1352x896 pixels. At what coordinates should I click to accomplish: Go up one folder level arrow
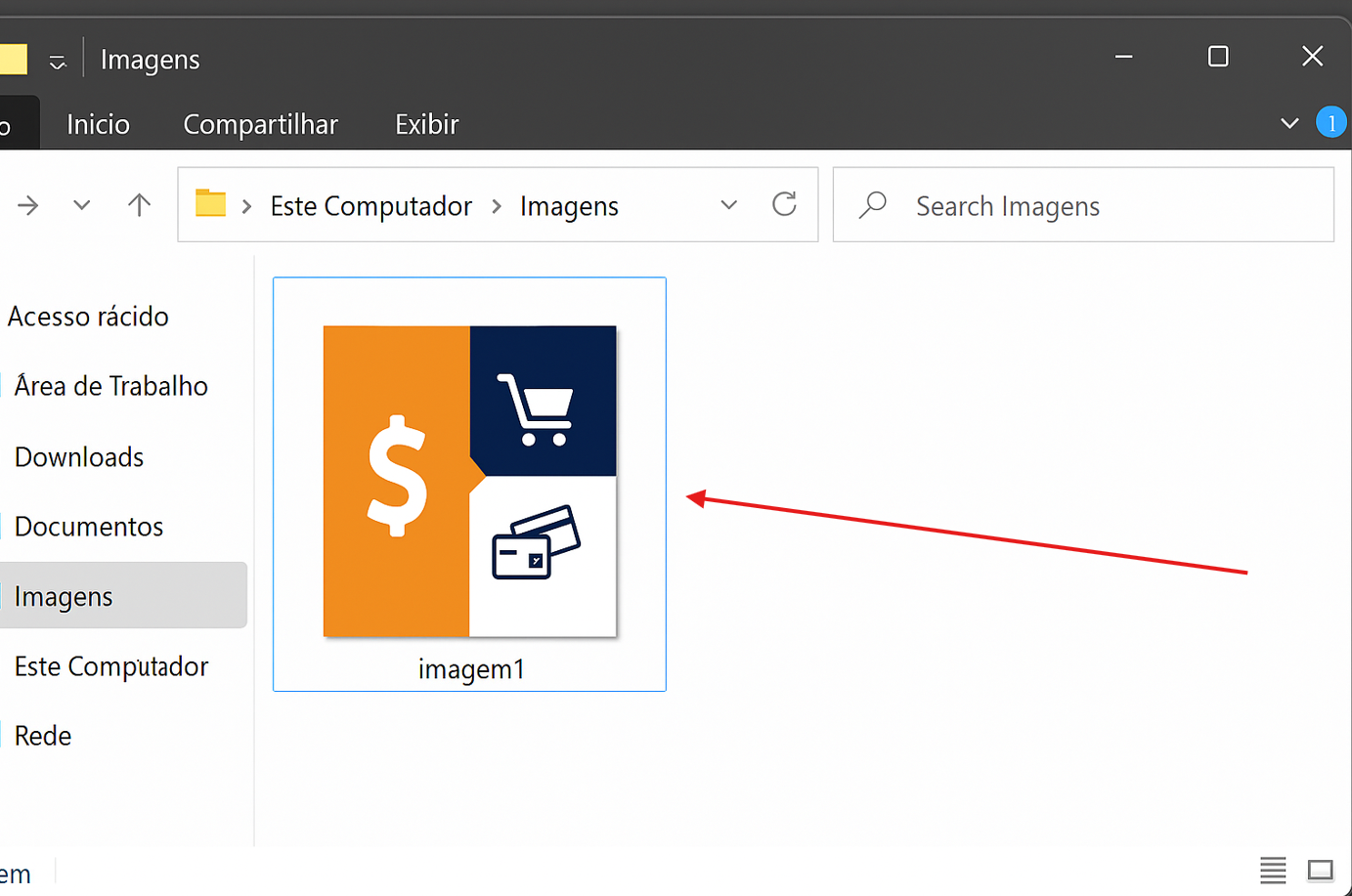[139, 204]
